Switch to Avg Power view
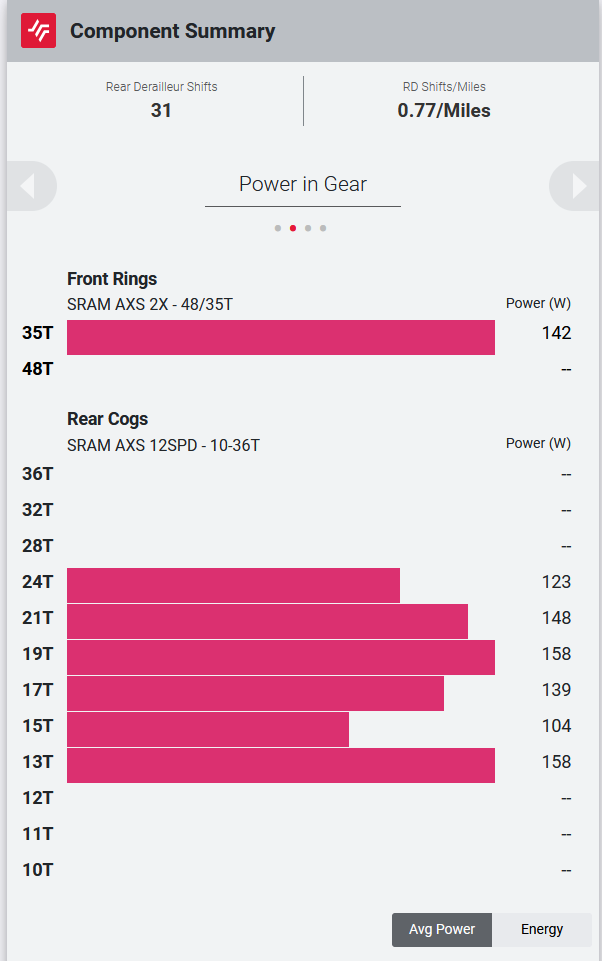The height and width of the screenshot is (961, 602). coord(442,929)
